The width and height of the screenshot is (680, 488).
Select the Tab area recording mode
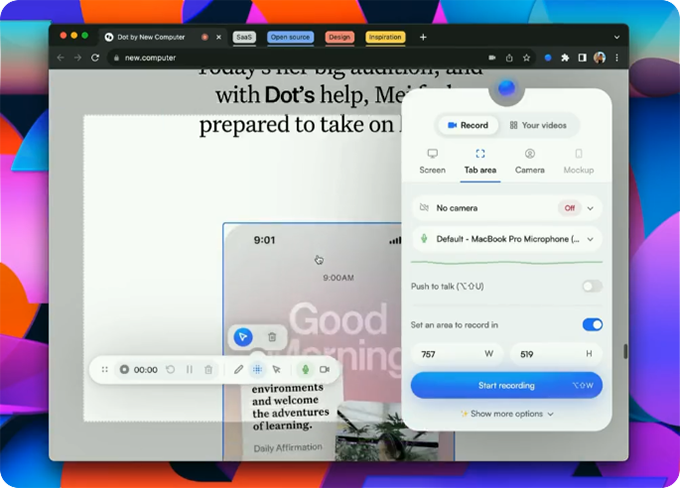480,161
